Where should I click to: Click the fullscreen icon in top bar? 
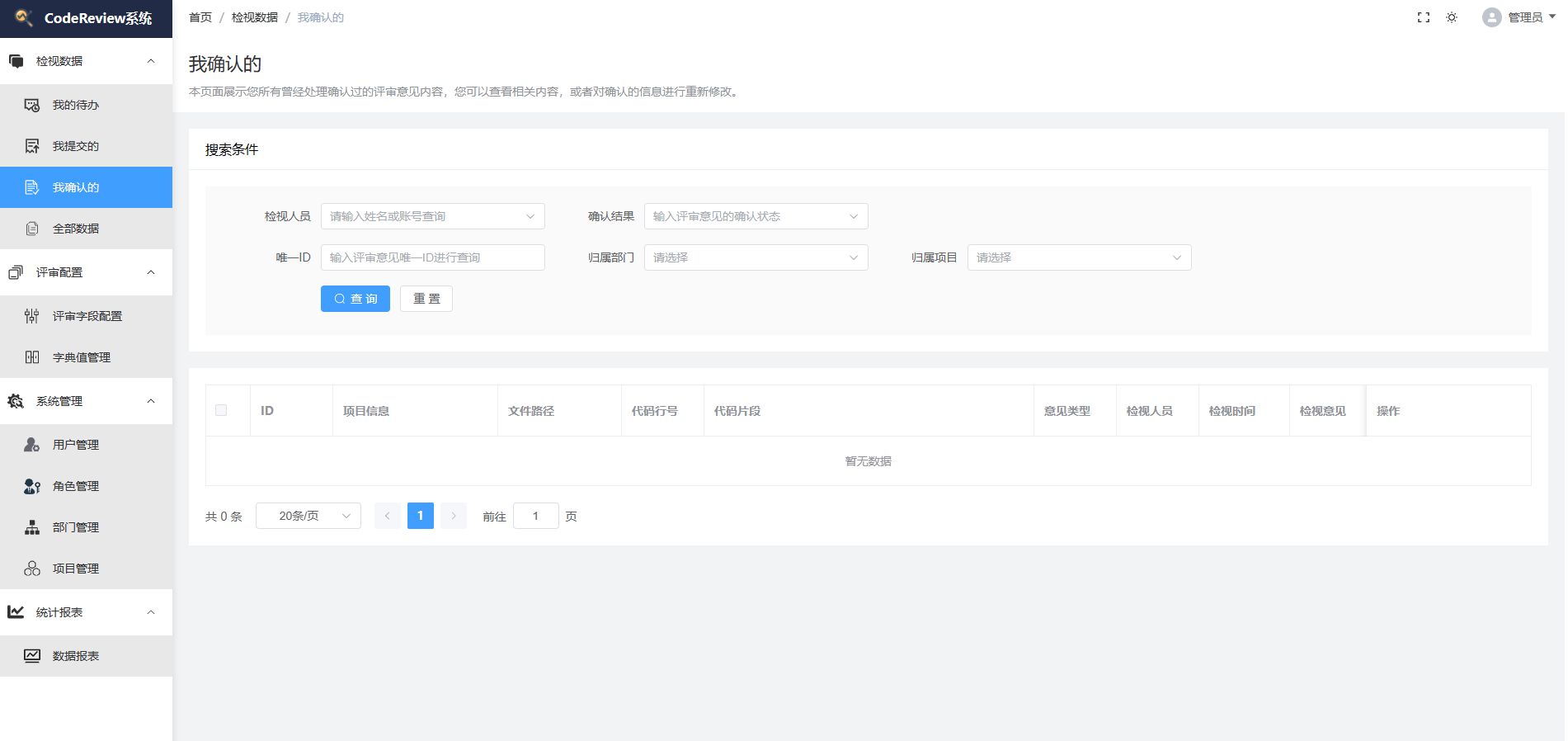pos(1423,17)
